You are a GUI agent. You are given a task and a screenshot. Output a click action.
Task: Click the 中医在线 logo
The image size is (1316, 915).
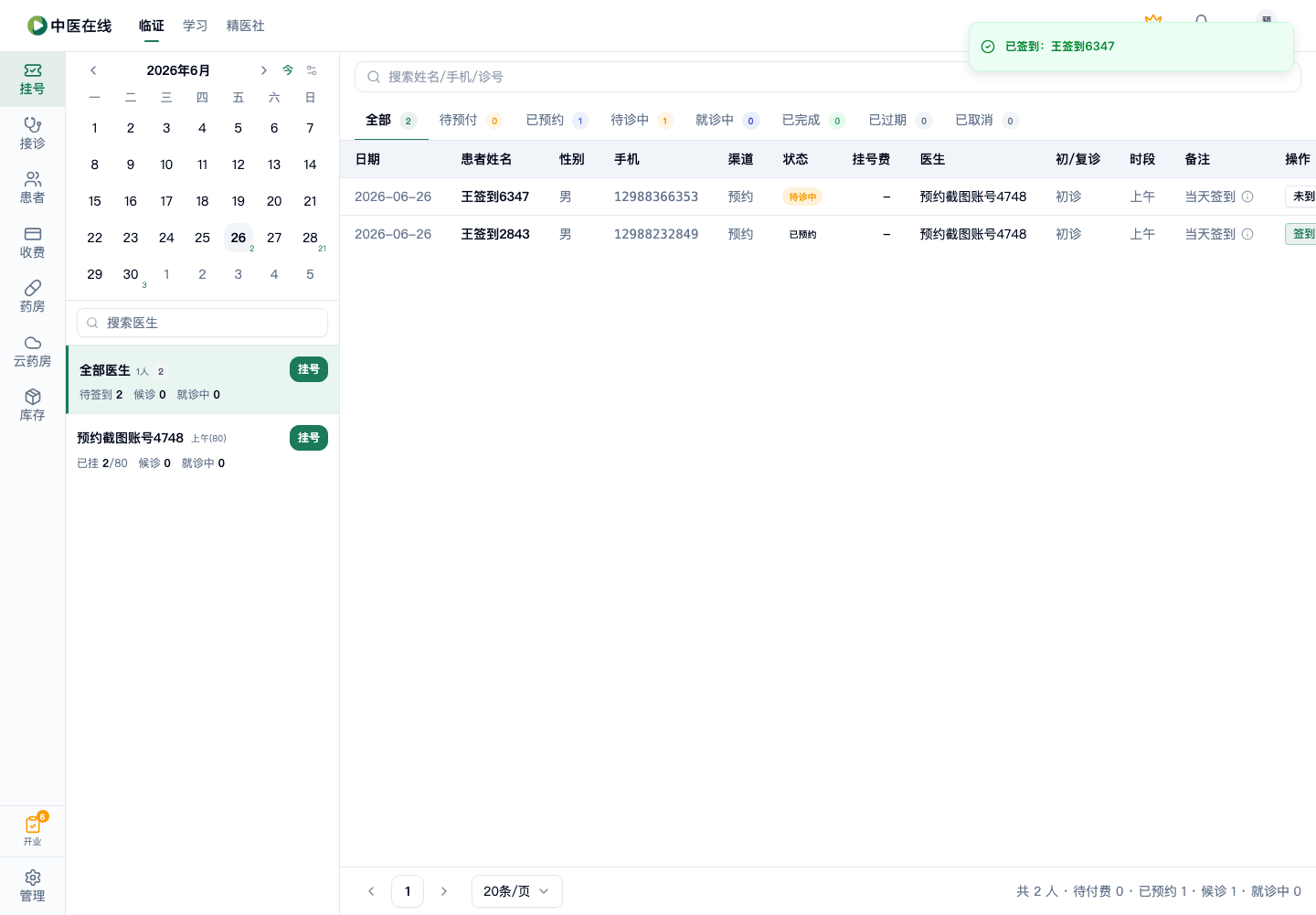[69, 26]
